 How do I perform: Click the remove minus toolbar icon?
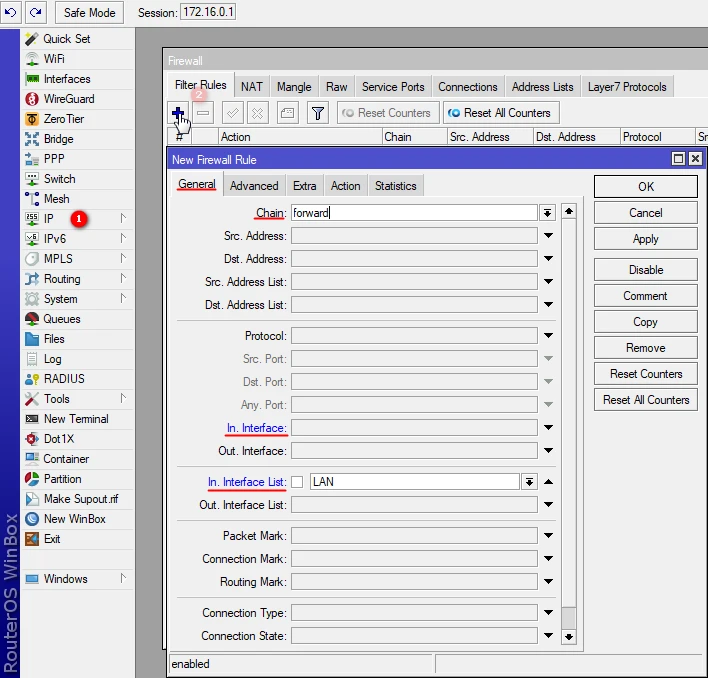[x=203, y=113]
